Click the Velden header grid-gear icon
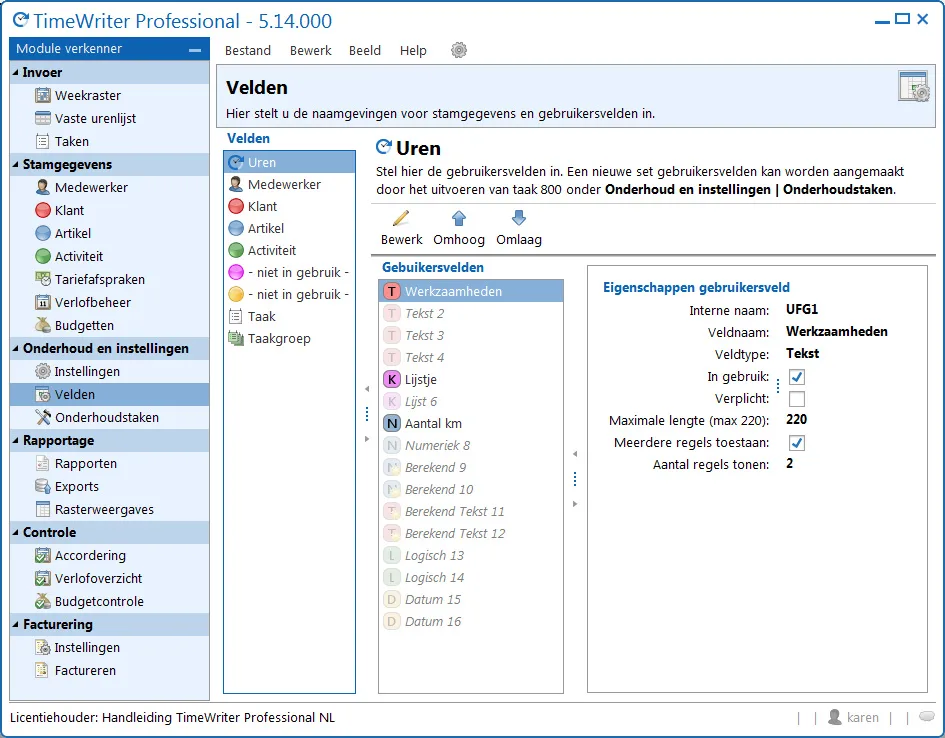The height and width of the screenshot is (738, 945). click(914, 86)
